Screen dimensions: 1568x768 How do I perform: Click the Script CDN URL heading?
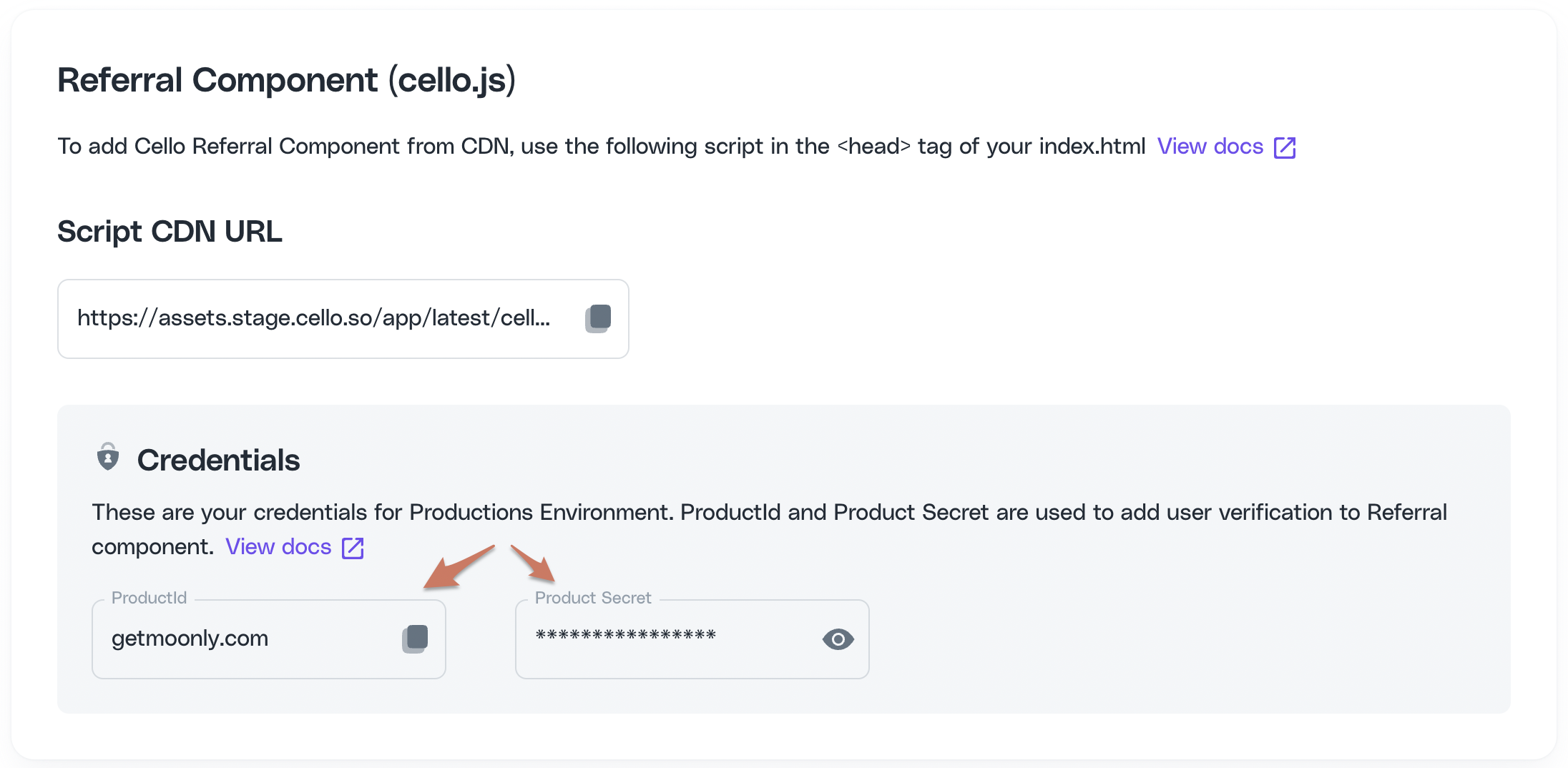(170, 232)
